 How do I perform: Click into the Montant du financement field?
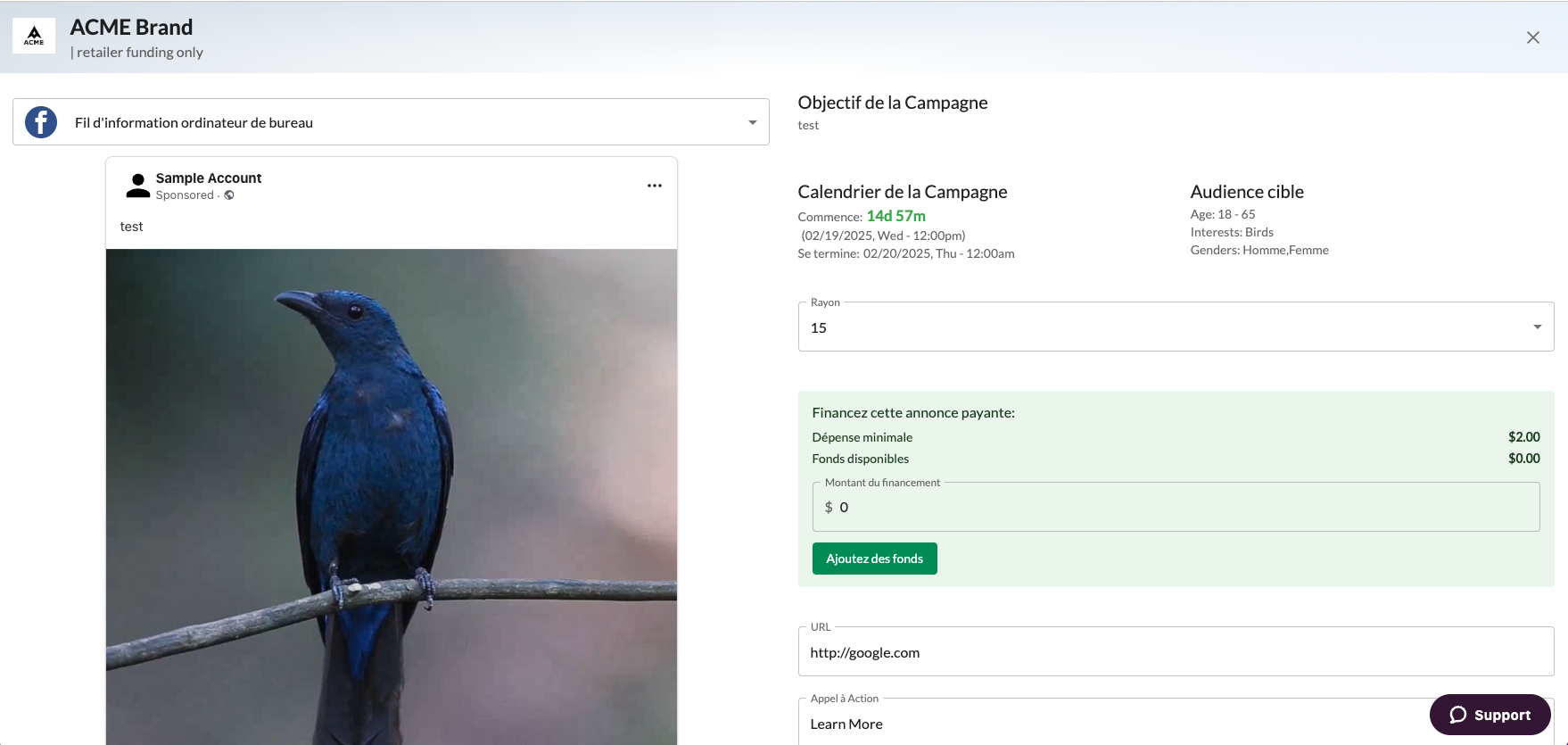point(1176,507)
